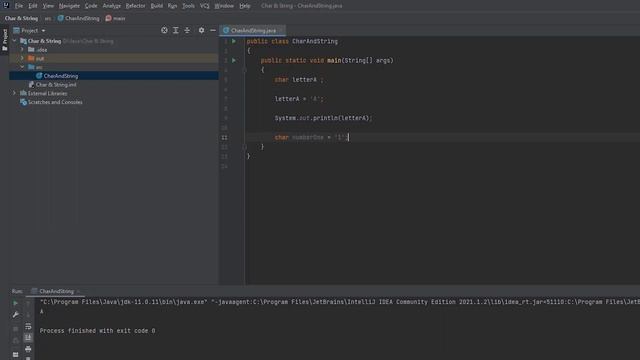Viewport: 640px width, 360px height.
Task: Expand External Libraries node
Action: point(15,93)
